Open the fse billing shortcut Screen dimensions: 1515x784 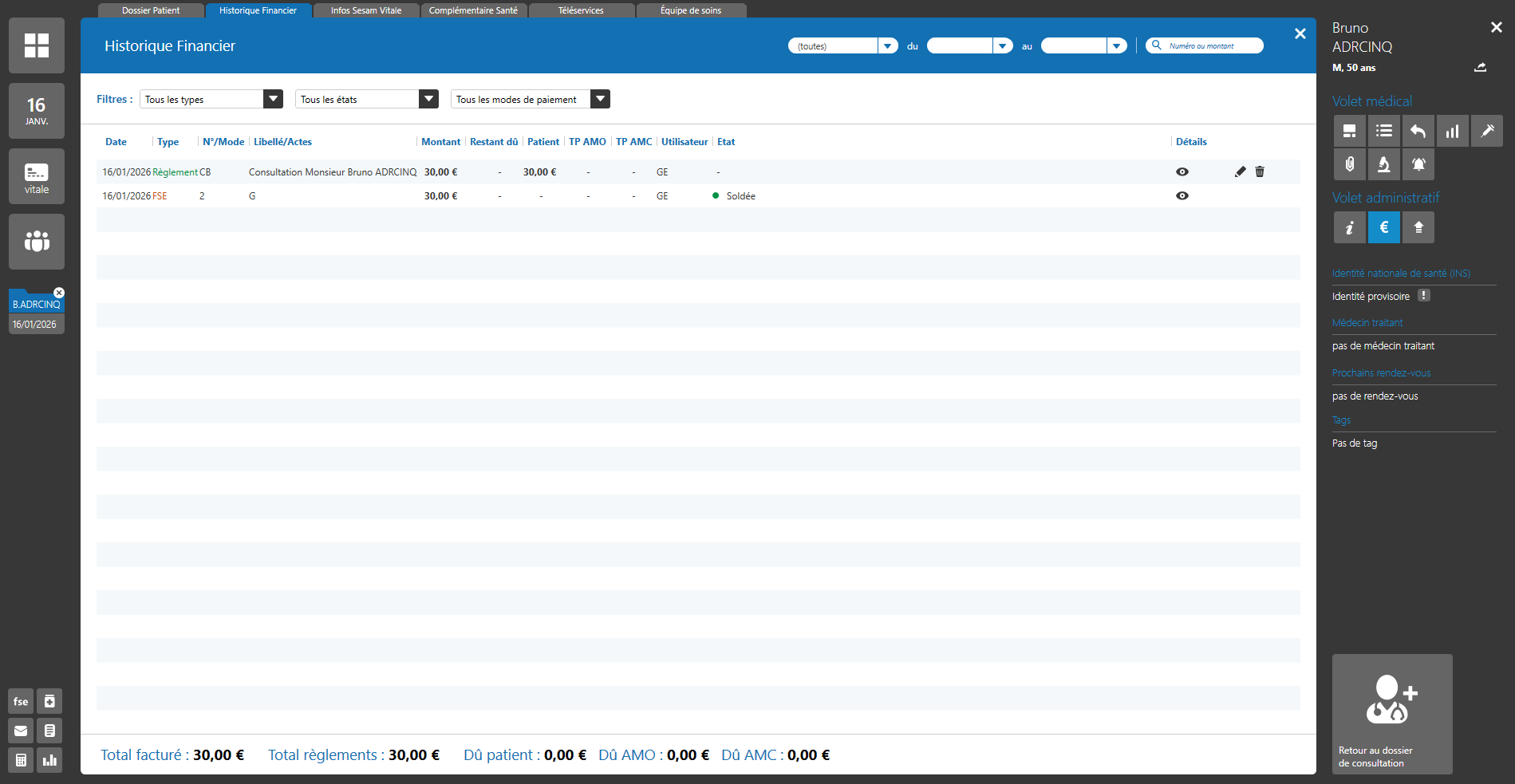[21, 701]
